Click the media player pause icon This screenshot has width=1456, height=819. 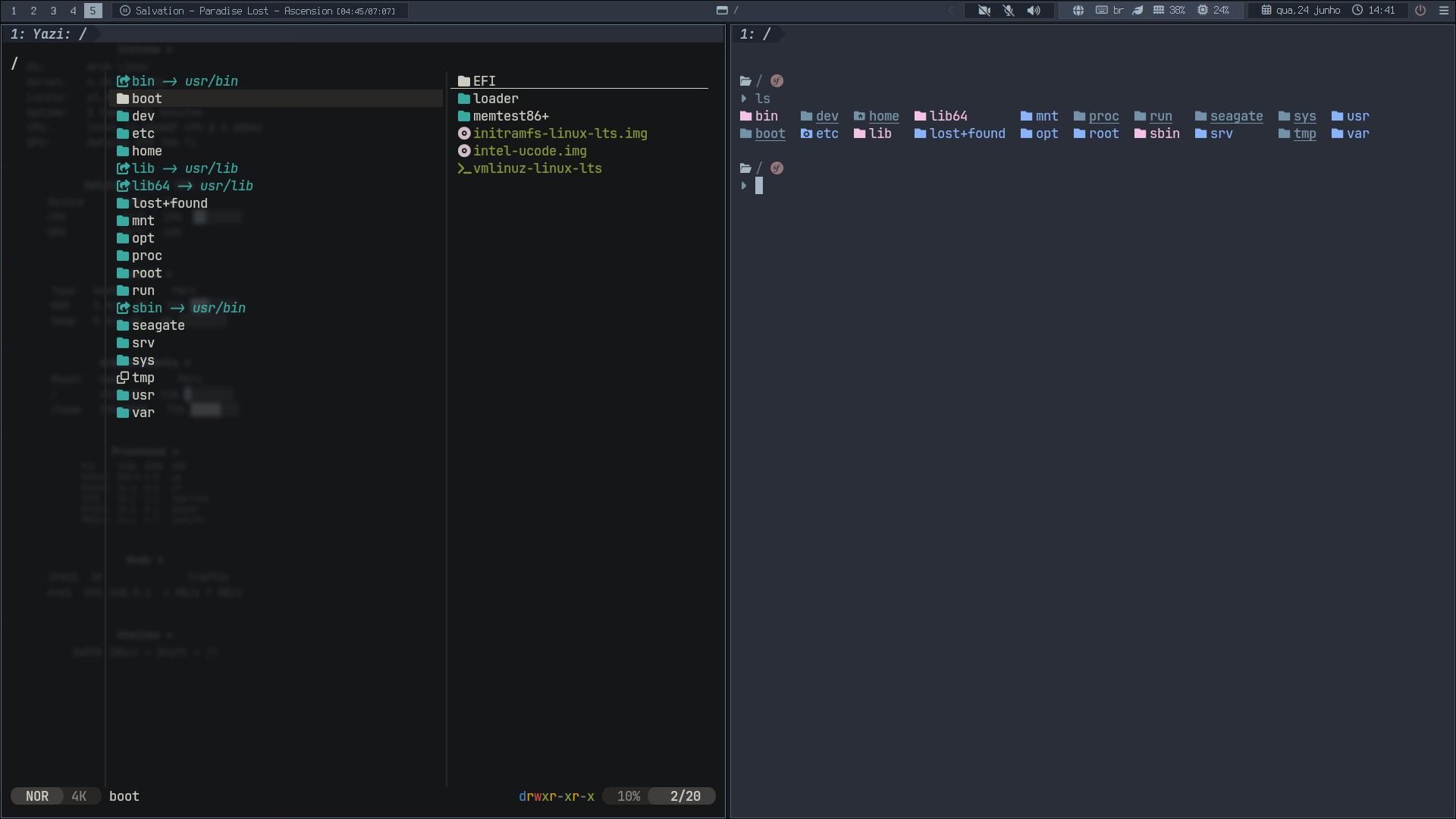[125, 11]
